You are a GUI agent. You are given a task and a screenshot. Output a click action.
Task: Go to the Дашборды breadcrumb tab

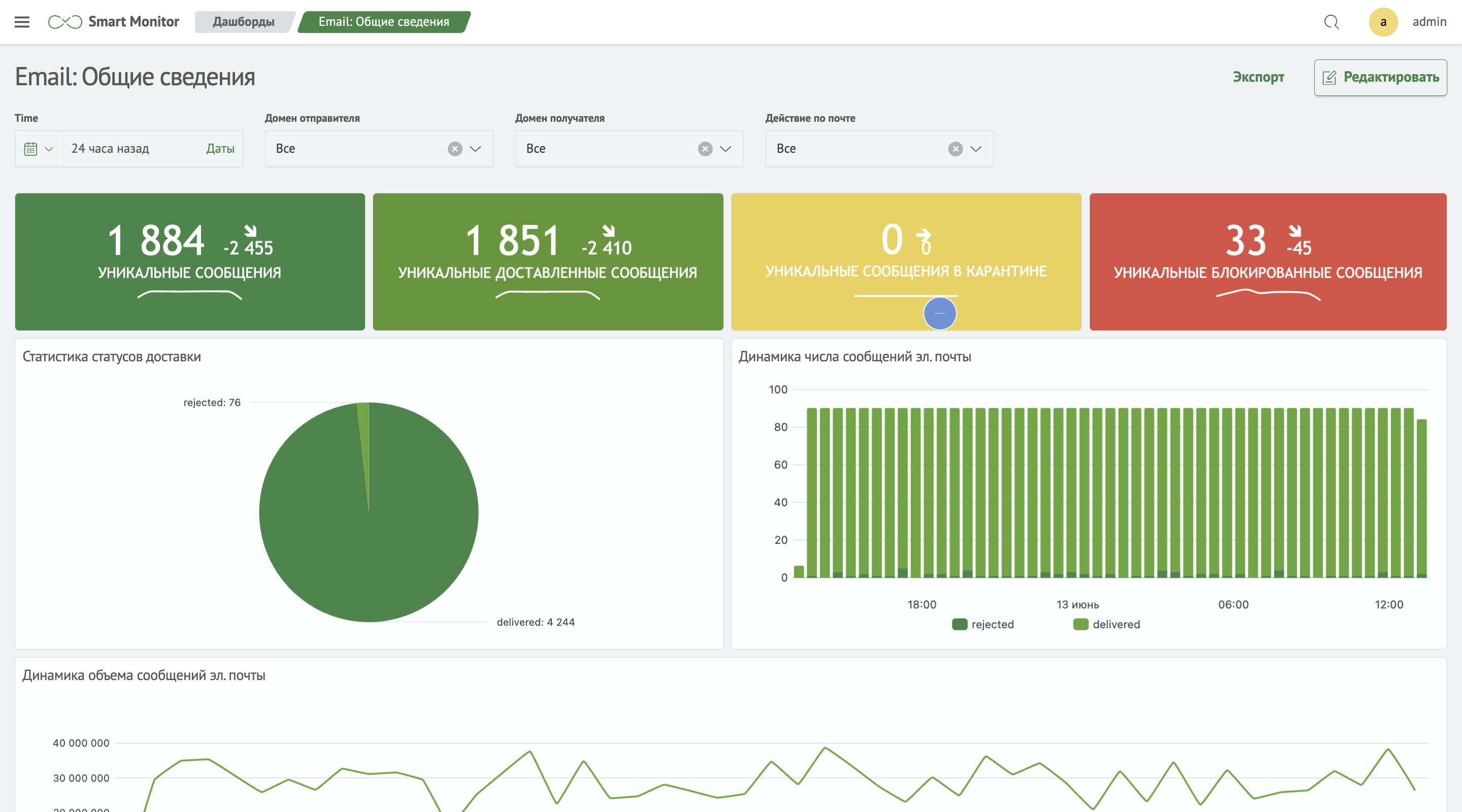tap(244, 21)
